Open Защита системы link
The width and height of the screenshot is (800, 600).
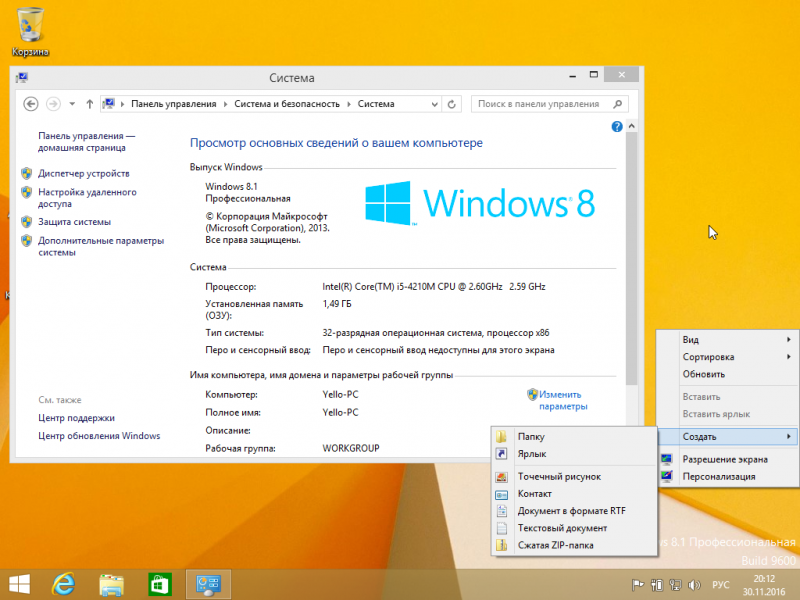[x=74, y=222]
